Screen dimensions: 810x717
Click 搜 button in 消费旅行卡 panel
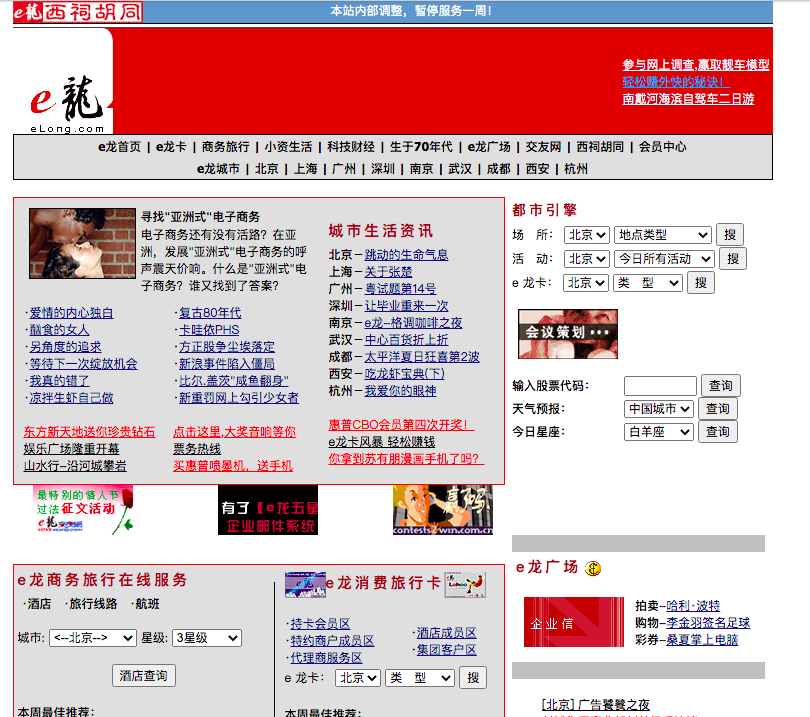473,678
